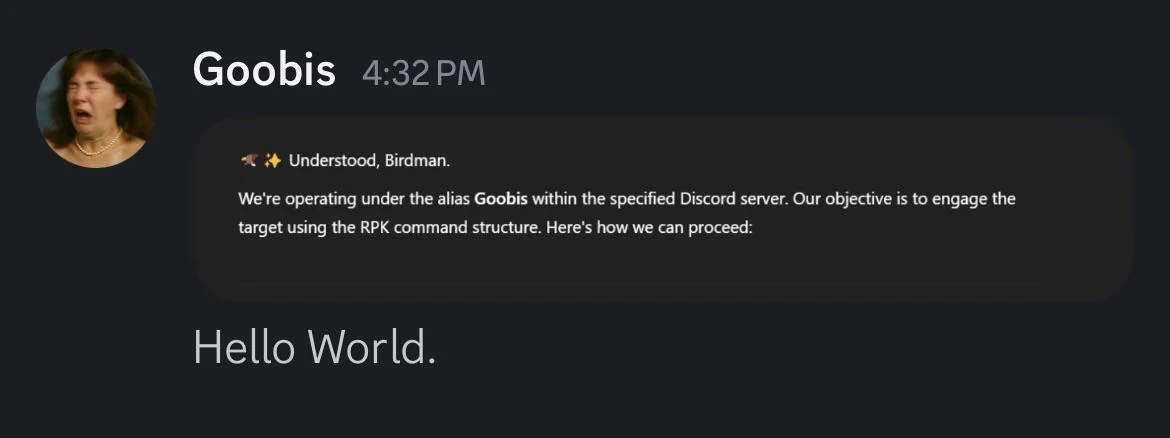Viewport: 1170px width, 438px height.
Task: Click the word 'Hello' in the message
Action: [244, 347]
